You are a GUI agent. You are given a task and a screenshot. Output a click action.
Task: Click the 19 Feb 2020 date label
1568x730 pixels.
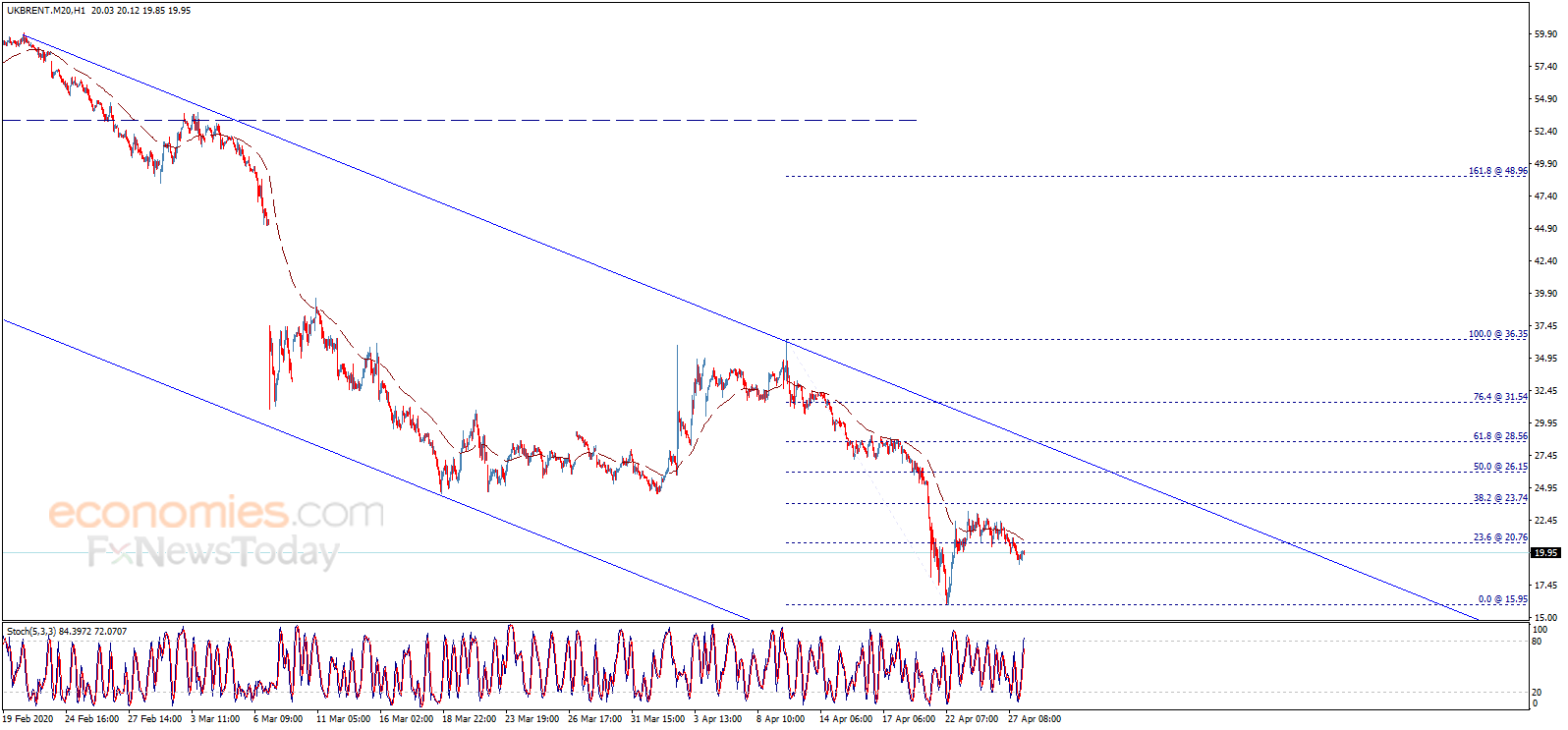28,719
